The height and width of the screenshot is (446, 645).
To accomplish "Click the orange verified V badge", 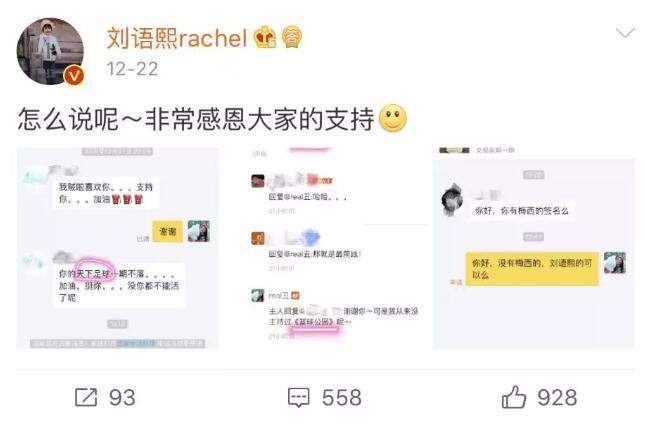I will 74,75.
